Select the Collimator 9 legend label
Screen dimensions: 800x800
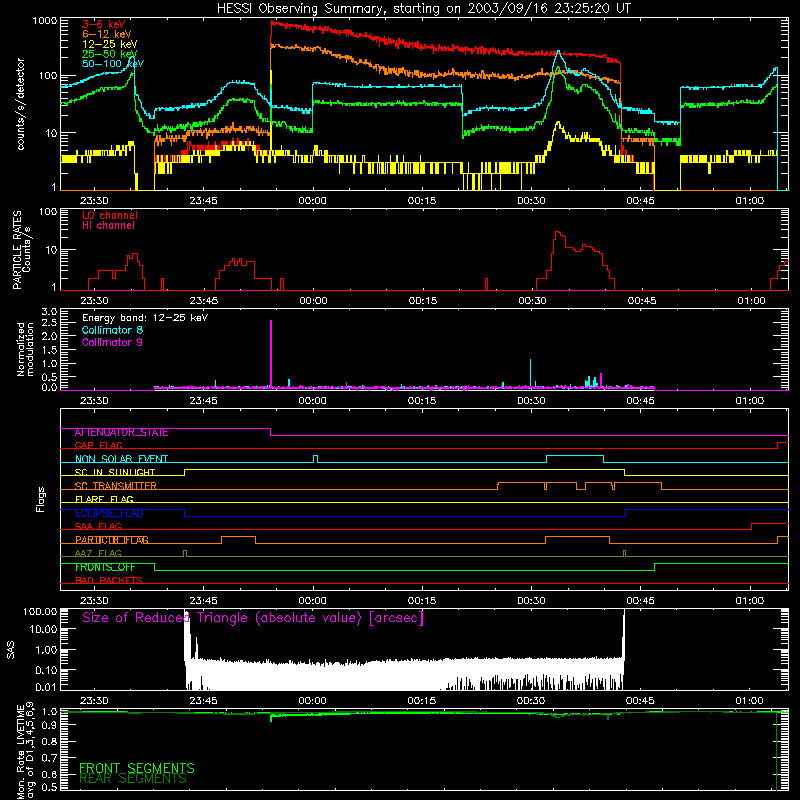[112, 342]
